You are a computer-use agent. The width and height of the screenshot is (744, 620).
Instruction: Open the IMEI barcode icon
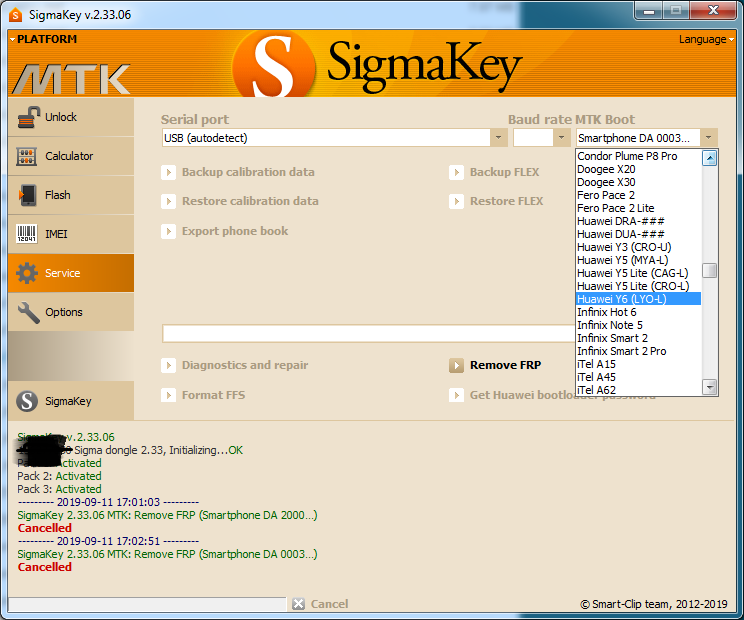pos(27,234)
